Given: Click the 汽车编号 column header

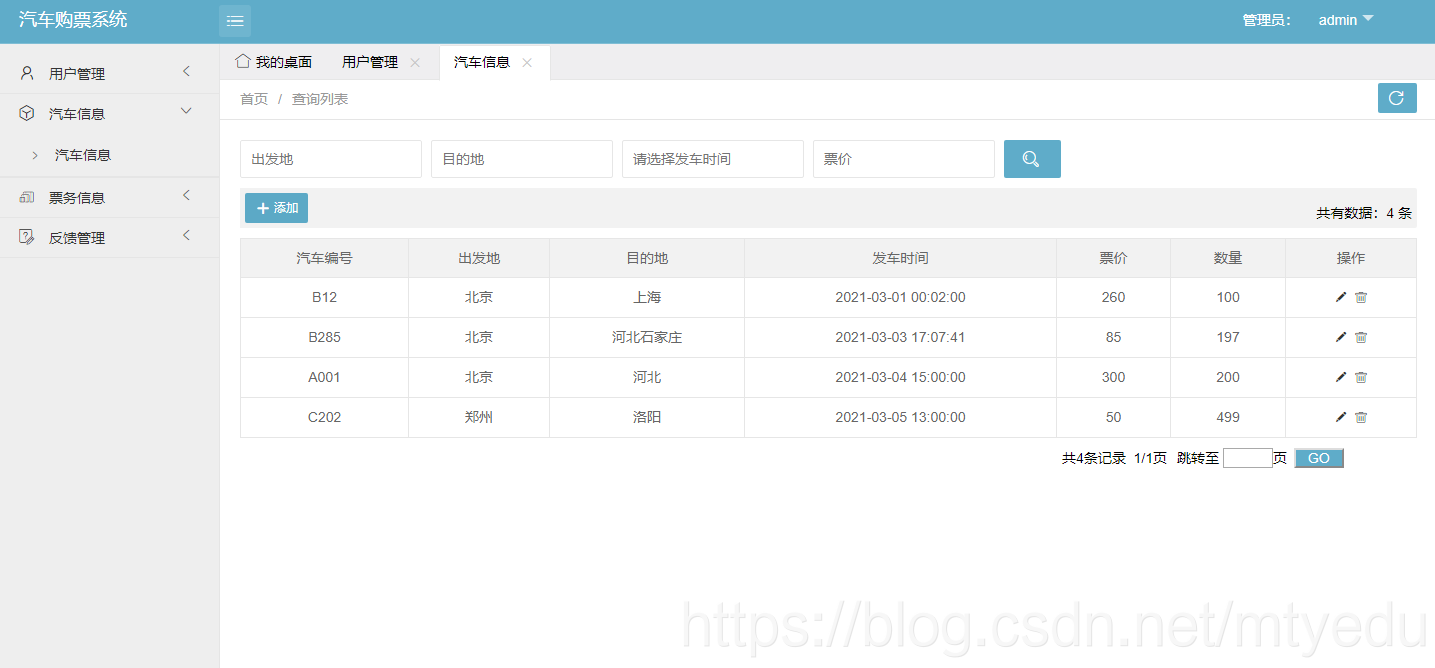Looking at the screenshot, I should pos(324,258).
